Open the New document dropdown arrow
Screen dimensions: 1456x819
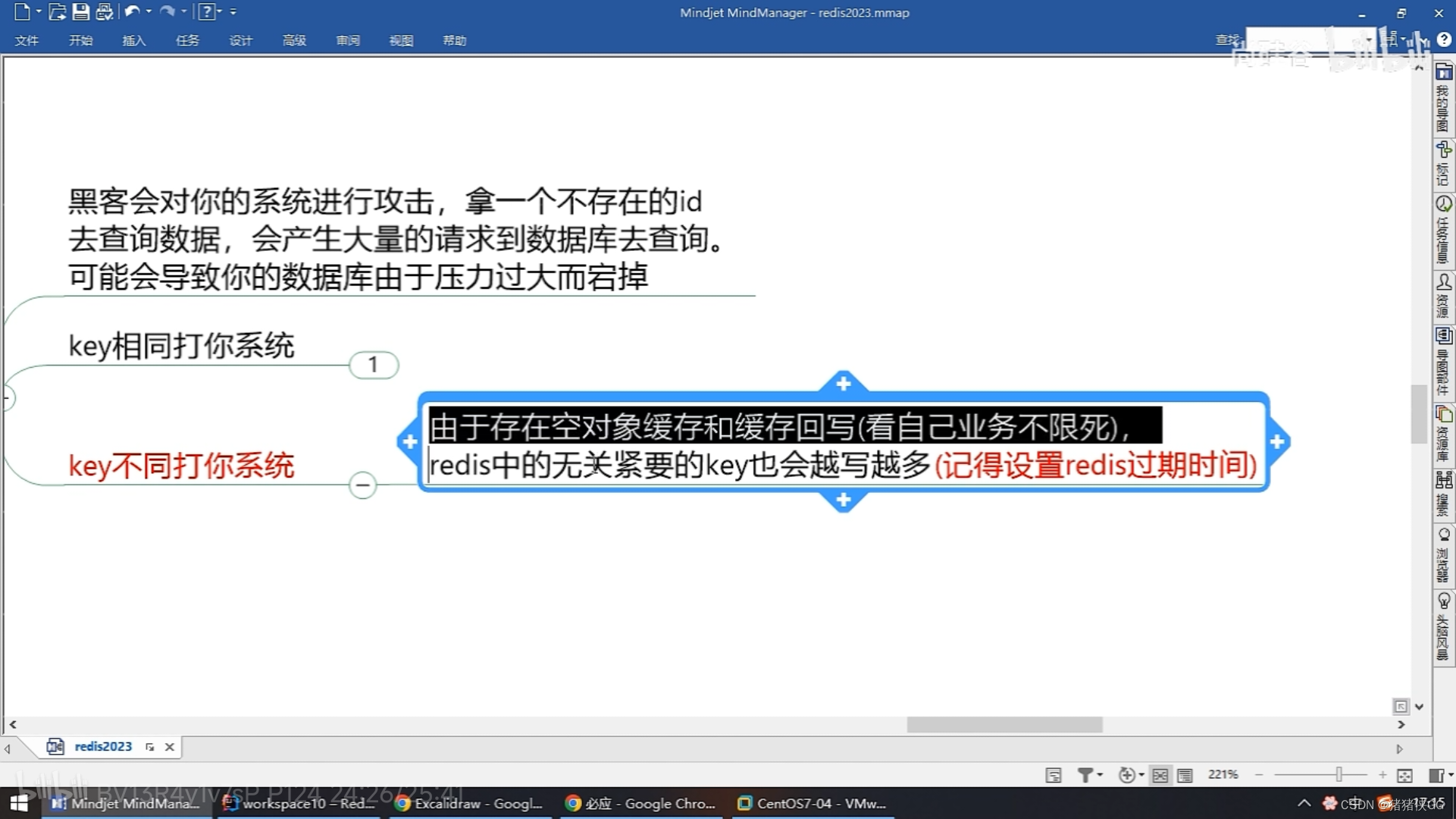39,11
